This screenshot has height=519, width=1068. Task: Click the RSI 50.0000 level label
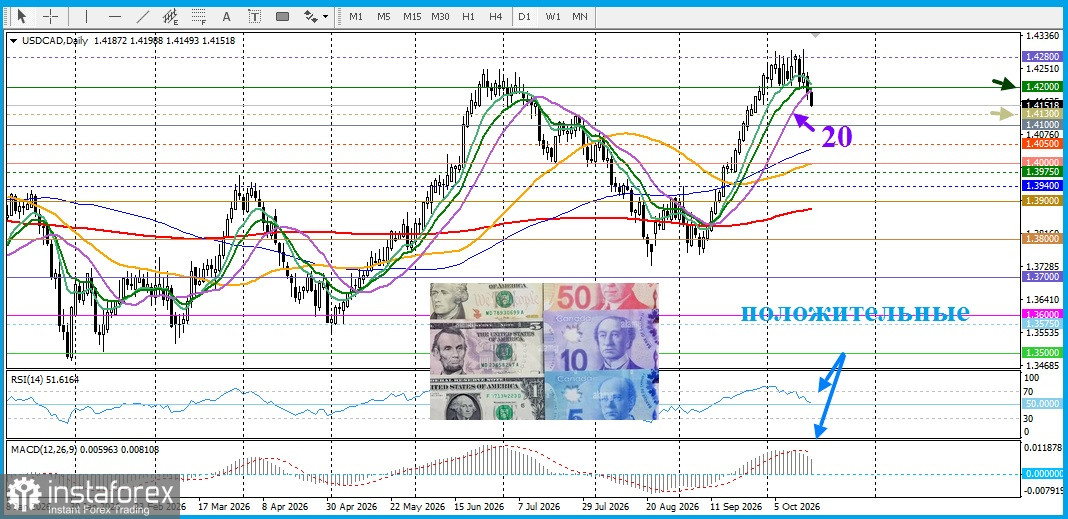[x=1042, y=404]
